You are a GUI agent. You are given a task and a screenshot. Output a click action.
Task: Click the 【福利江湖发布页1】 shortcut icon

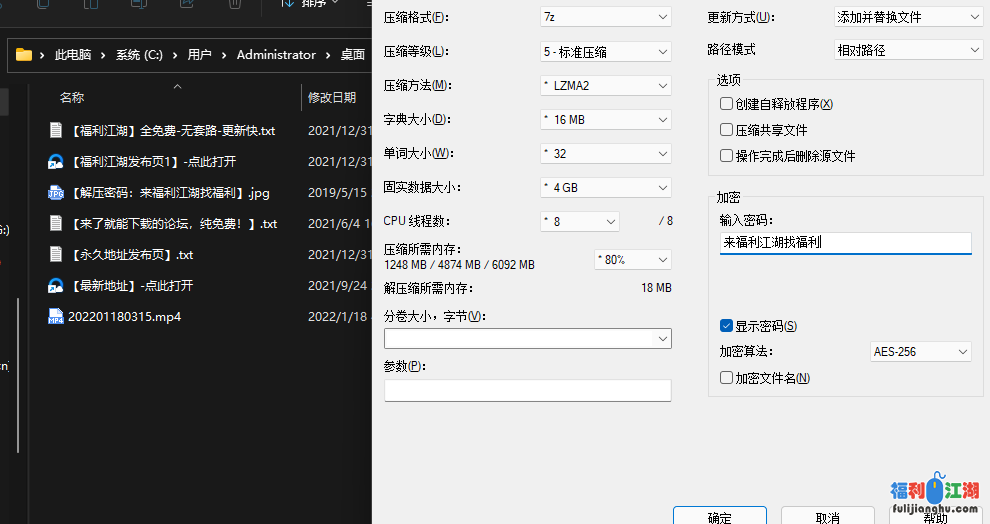coord(56,161)
